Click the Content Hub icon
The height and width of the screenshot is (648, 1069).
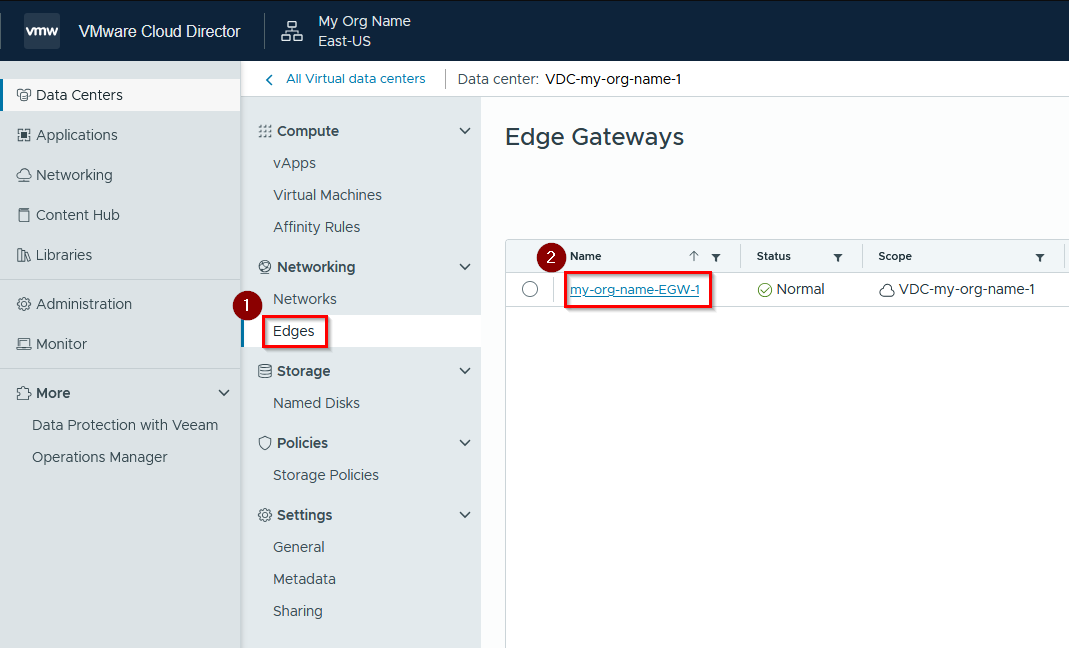pyautogui.click(x=24, y=215)
